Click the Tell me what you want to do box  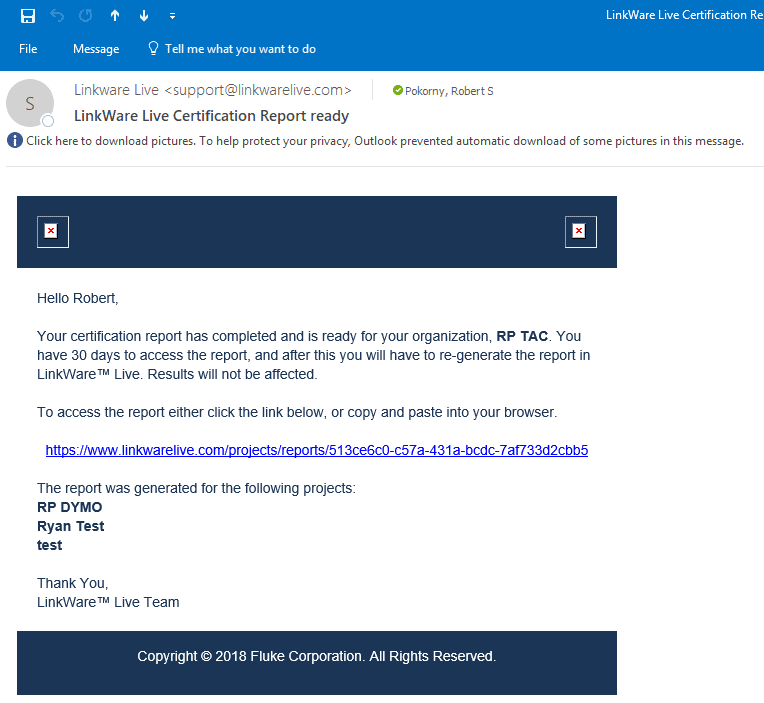[240, 49]
